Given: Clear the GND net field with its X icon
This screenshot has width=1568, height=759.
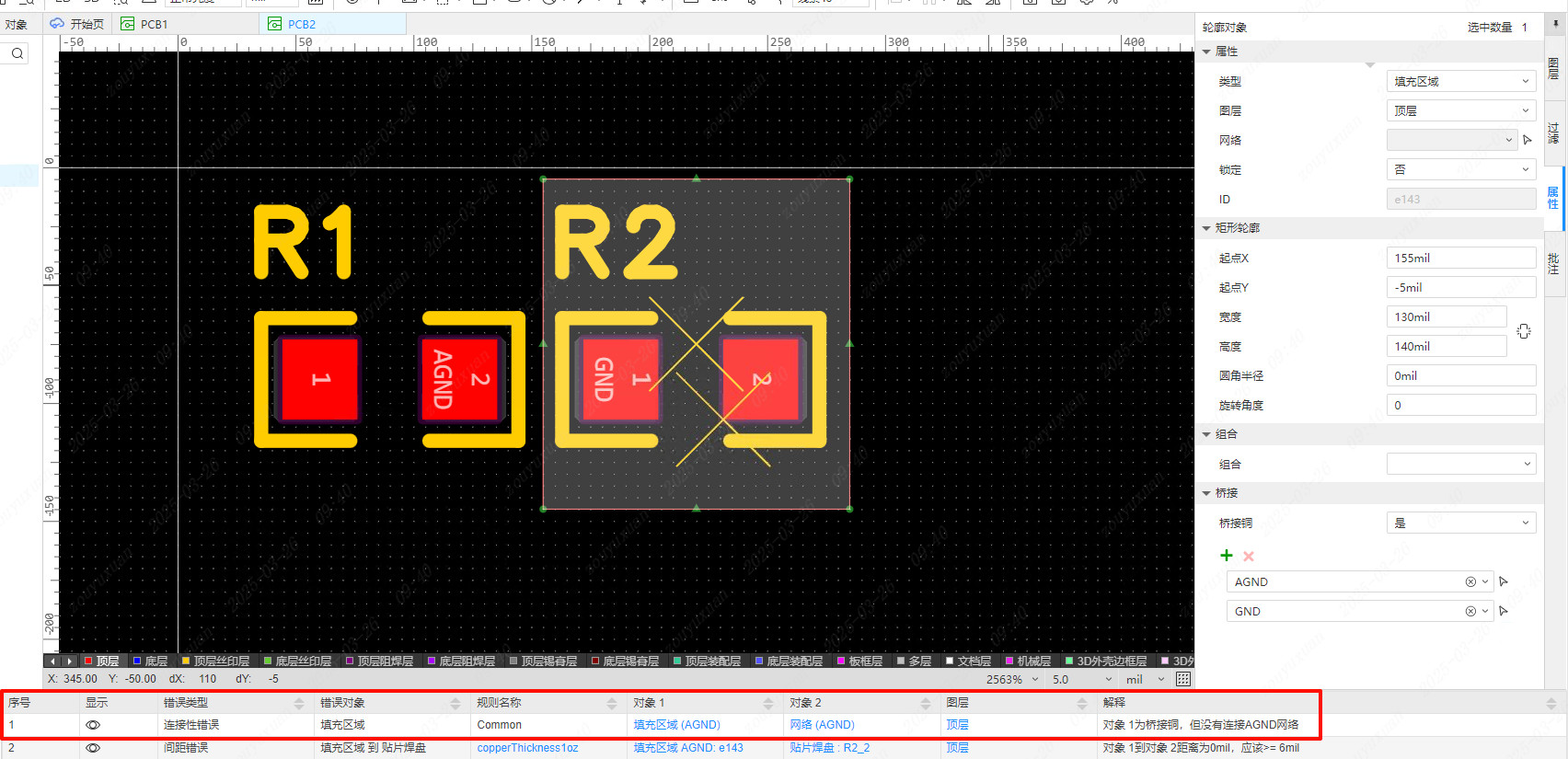Looking at the screenshot, I should tap(1470, 612).
